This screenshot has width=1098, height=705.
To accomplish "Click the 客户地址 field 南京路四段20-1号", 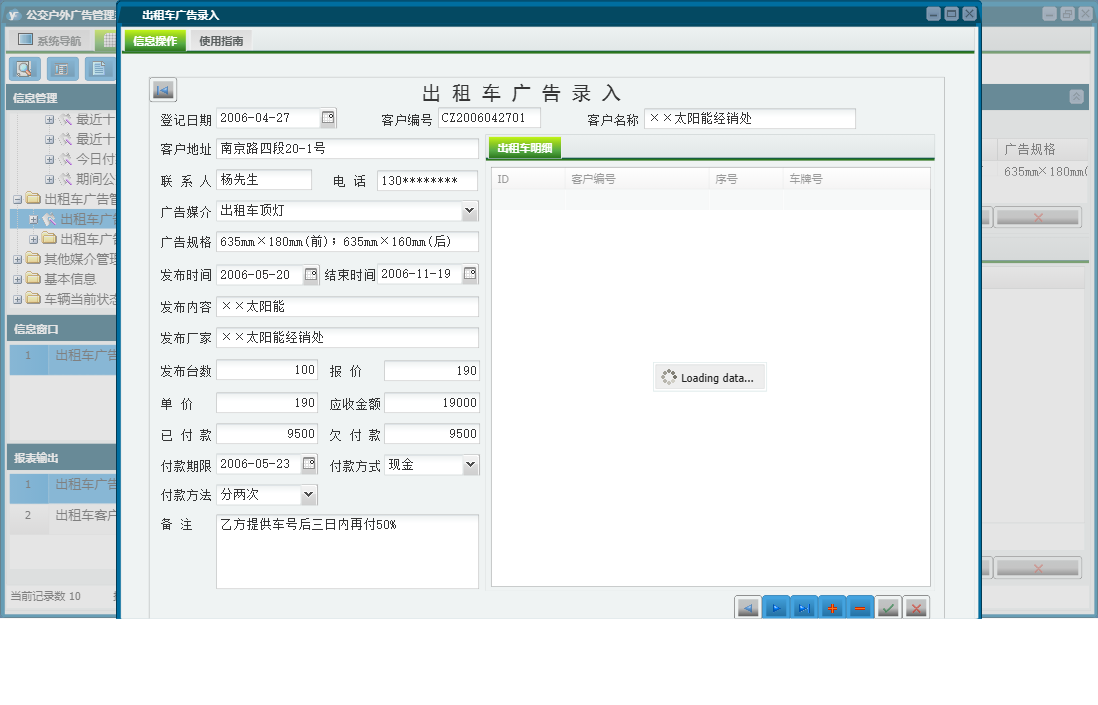I will point(347,148).
